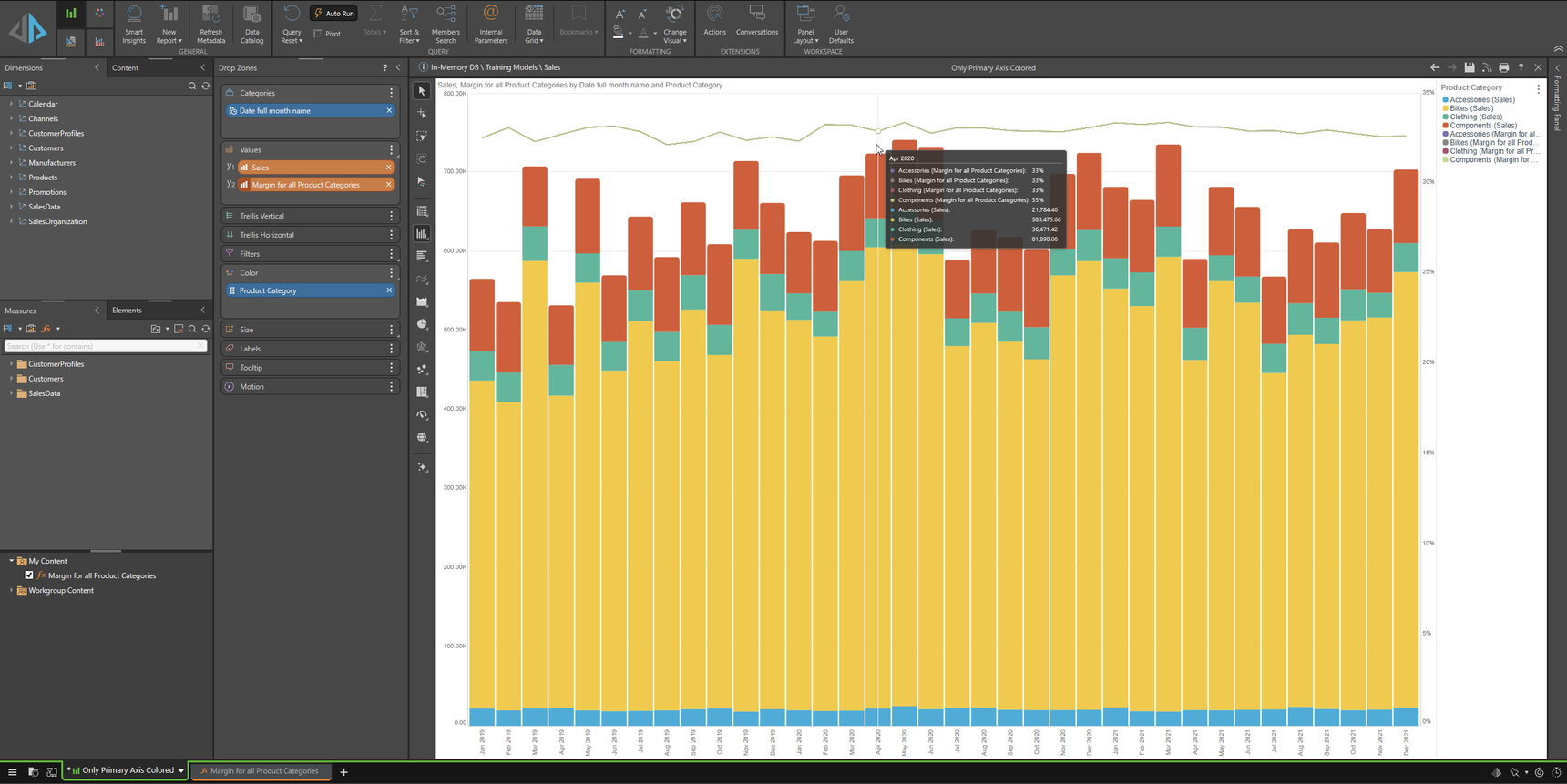Open the Data Catalog
This screenshot has width=1567, height=784.
point(251,24)
